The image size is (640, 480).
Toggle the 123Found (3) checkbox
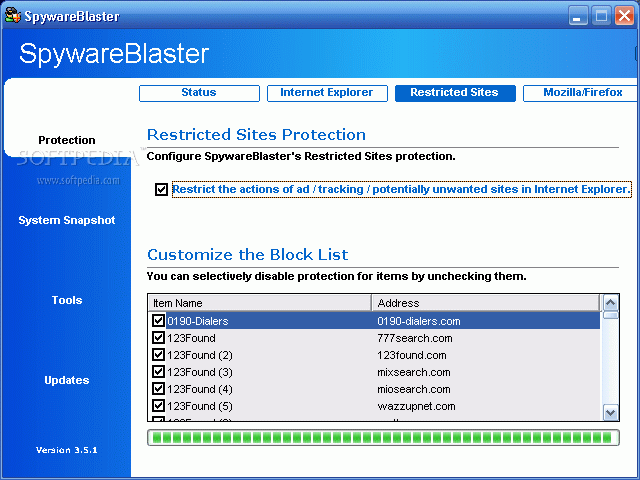click(x=158, y=372)
